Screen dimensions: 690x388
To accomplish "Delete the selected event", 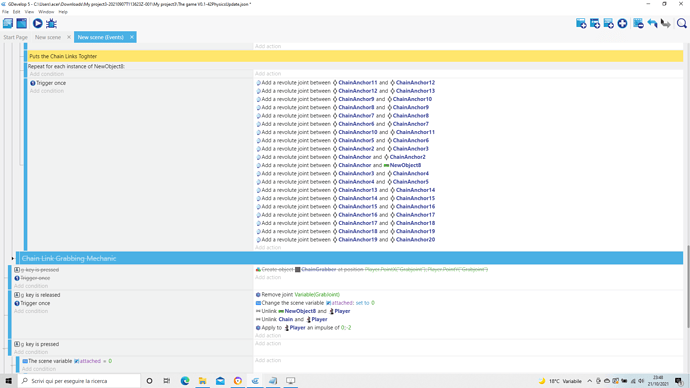I will 639,23.
